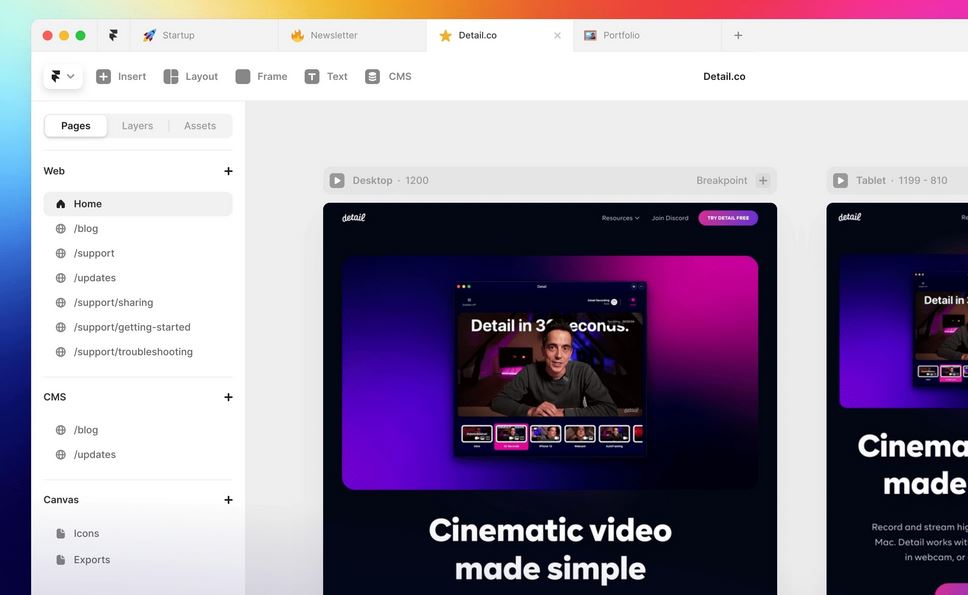
Task: Click the Layout toolbar label
Action: pyautogui.click(x=202, y=77)
